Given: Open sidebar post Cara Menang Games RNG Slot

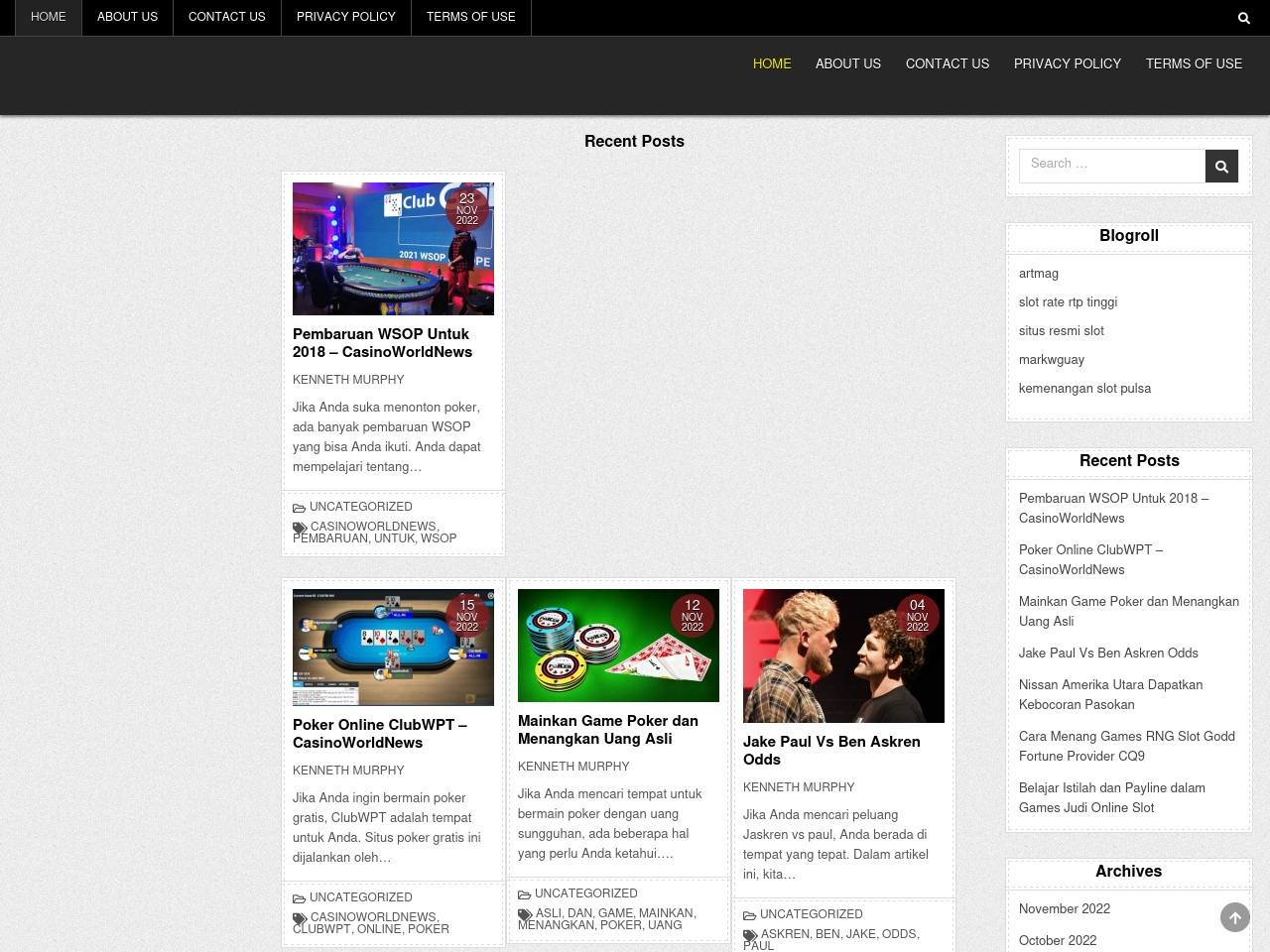Looking at the screenshot, I should [1127, 747].
